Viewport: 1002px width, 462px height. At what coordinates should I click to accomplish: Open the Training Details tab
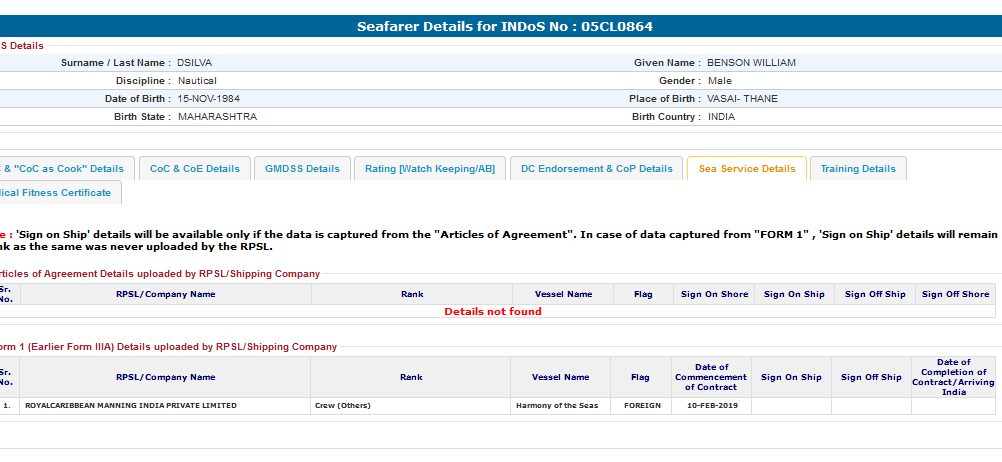click(858, 169)
